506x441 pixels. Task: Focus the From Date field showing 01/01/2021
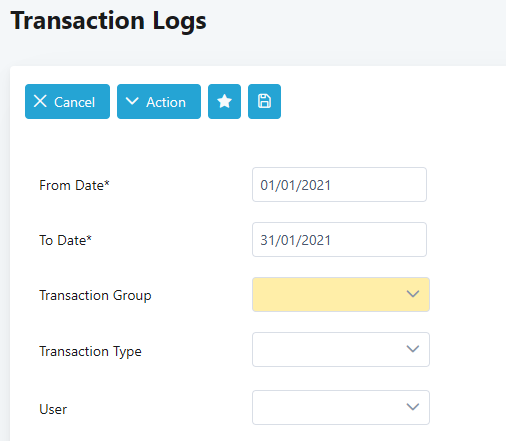tap(339, 185)
